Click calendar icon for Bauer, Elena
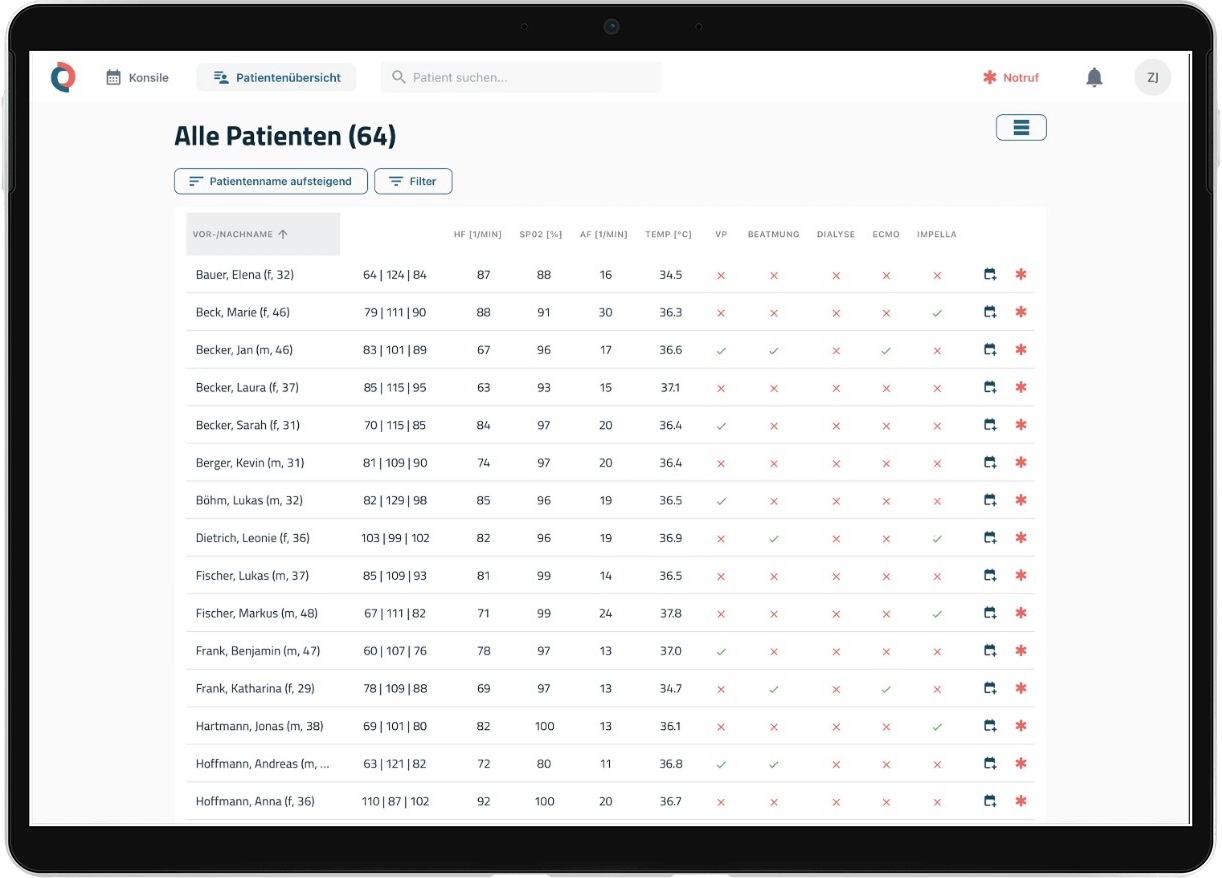1222x878 pixels. pos(990,274)
